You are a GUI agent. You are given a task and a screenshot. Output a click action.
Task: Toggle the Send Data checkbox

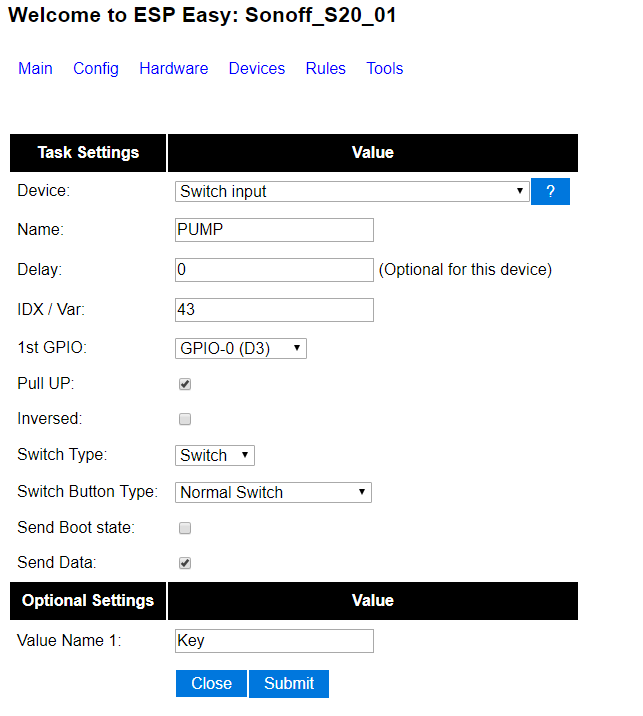pos(185,563)
